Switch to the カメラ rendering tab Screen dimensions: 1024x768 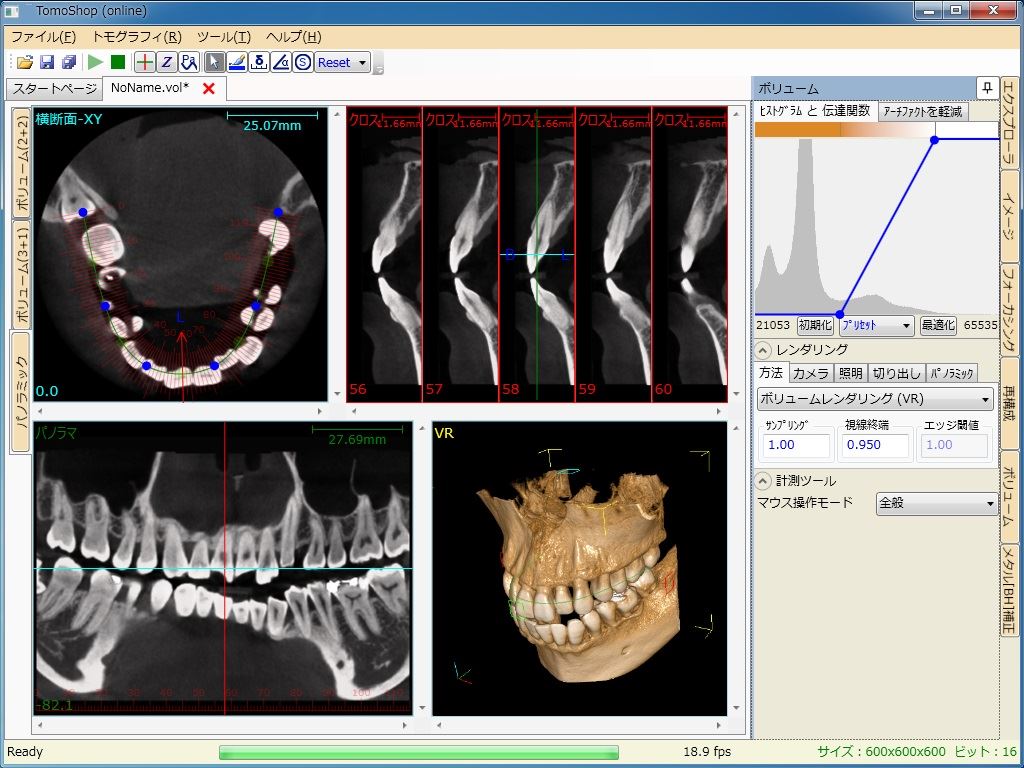[810, 373]
